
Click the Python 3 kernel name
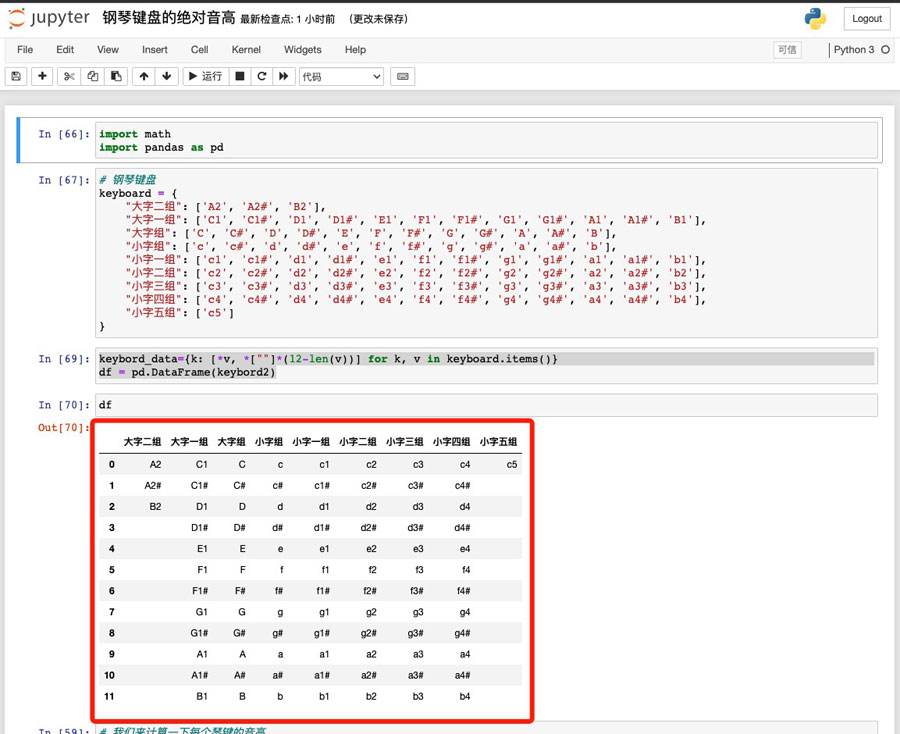tap(854, 50)
